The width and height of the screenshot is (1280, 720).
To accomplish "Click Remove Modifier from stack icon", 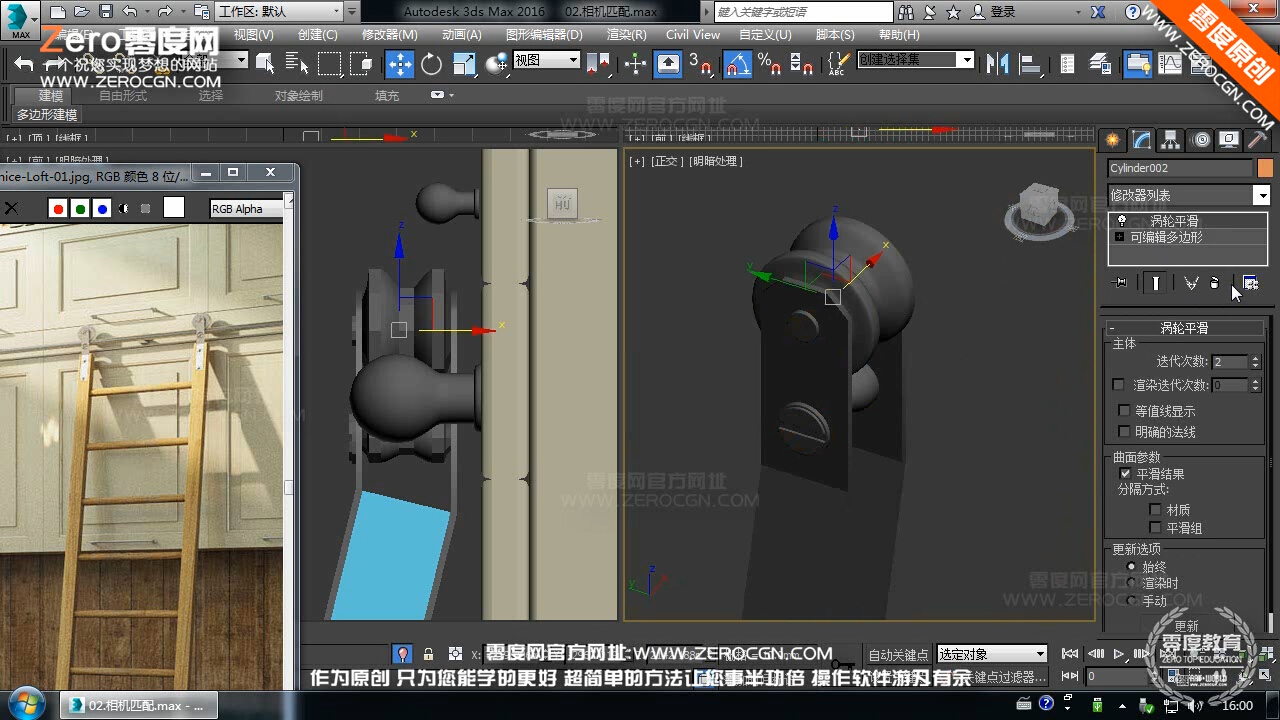I will 1214,283.
